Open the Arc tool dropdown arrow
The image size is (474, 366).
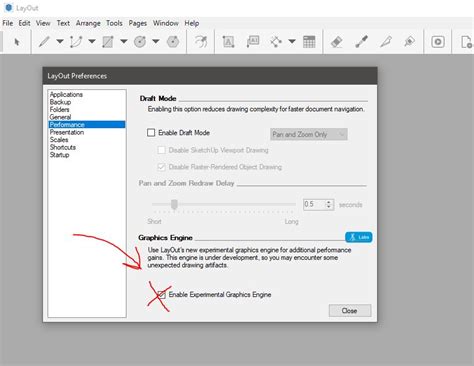(92, 42)
